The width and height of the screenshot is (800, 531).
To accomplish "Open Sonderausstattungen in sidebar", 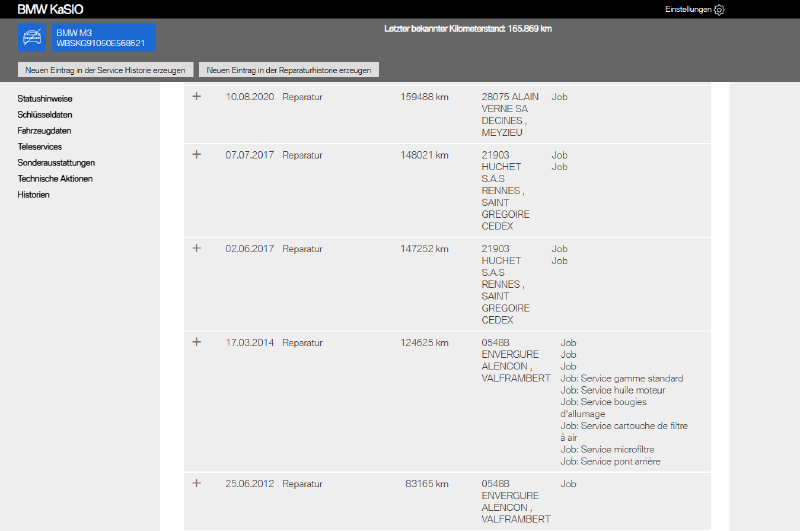I will 56,163.
